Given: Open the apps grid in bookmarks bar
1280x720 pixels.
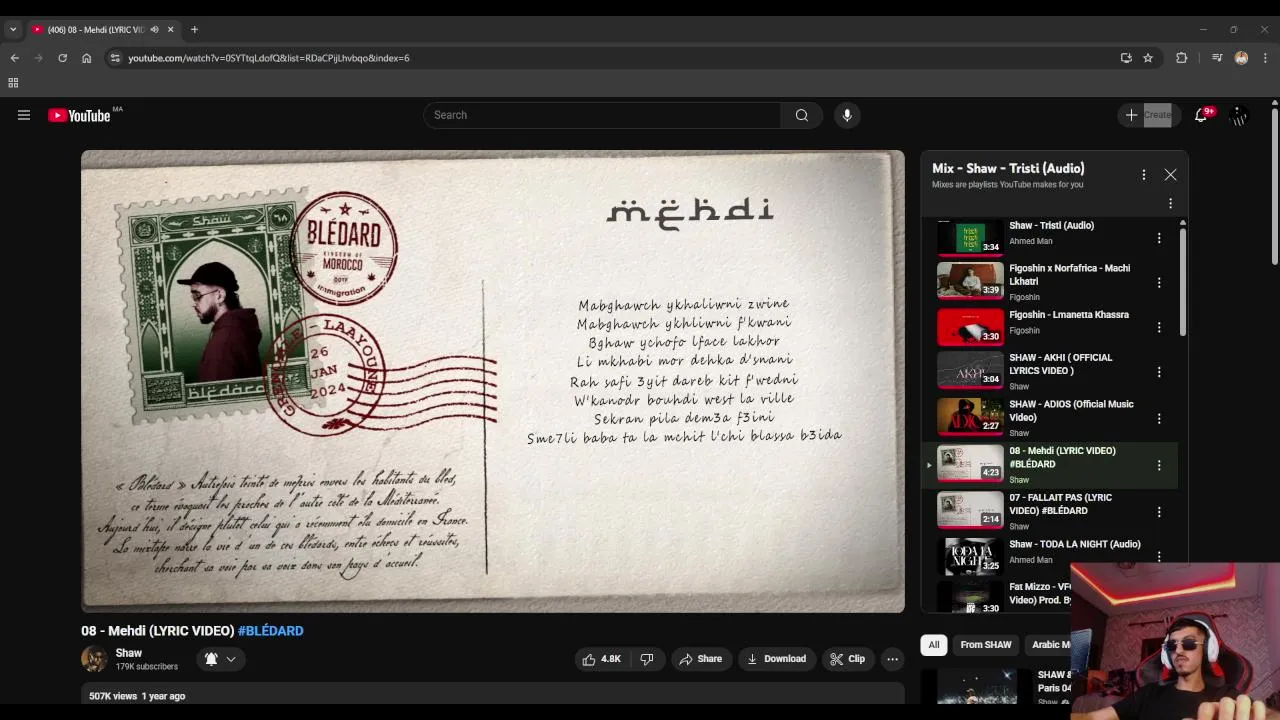Looking at the screenshot, I should (13, 83).
